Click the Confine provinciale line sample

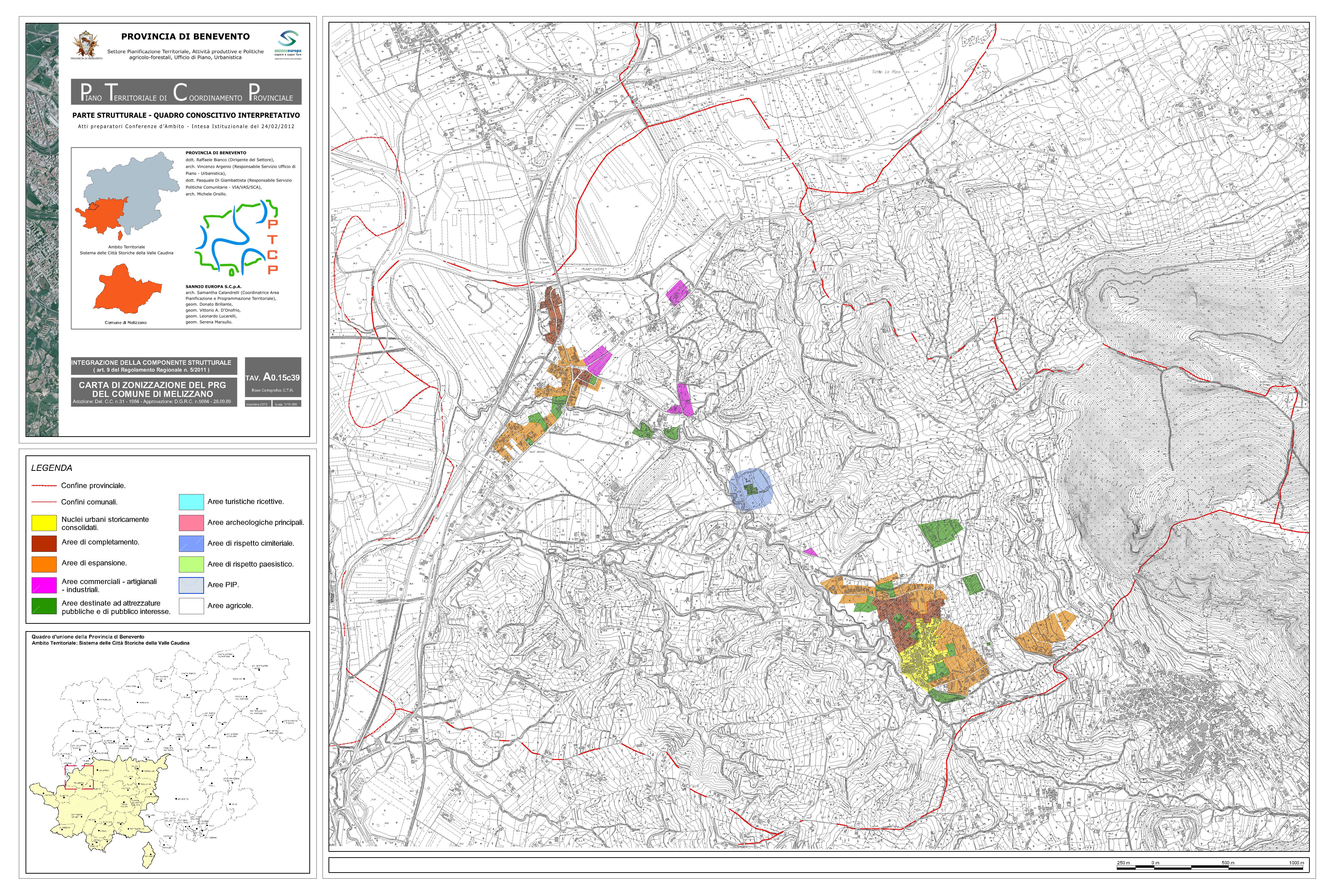click(44, 486)
